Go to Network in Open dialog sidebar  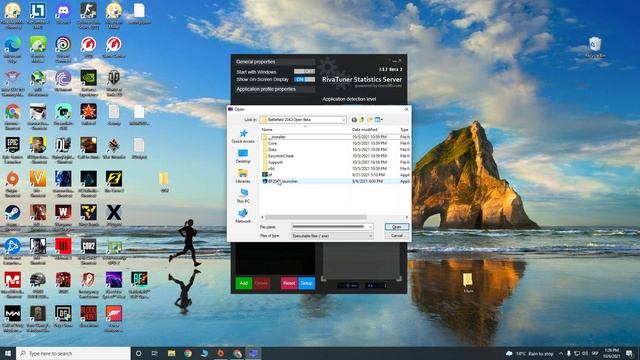(243, 216)
